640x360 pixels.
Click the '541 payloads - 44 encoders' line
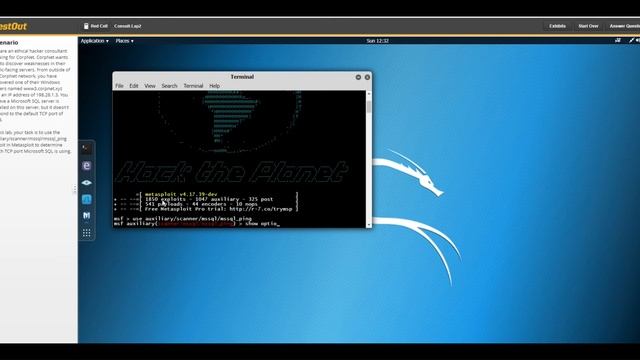pyautogui.click(x=201, y=204)
